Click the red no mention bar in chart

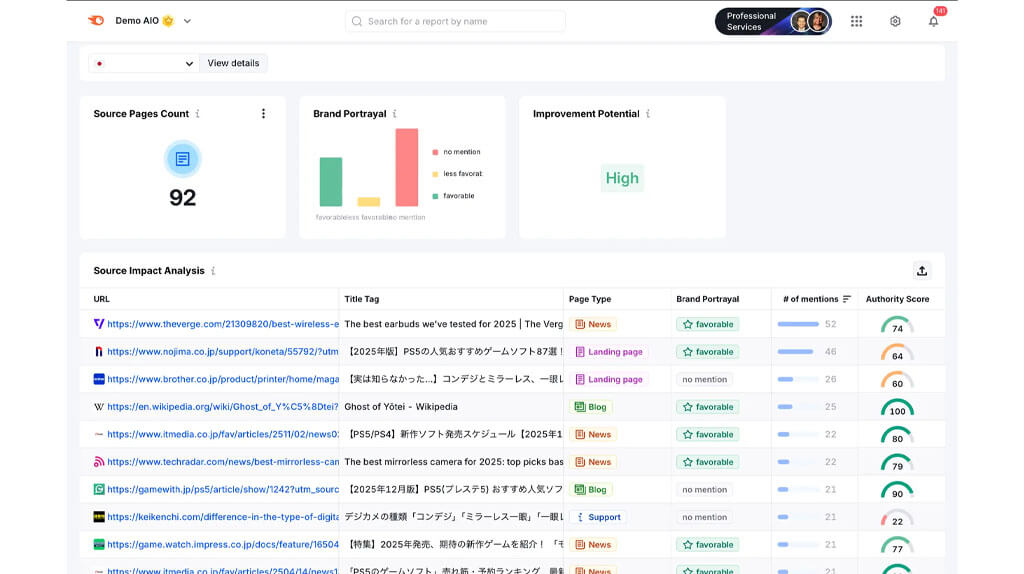[406, 167]
